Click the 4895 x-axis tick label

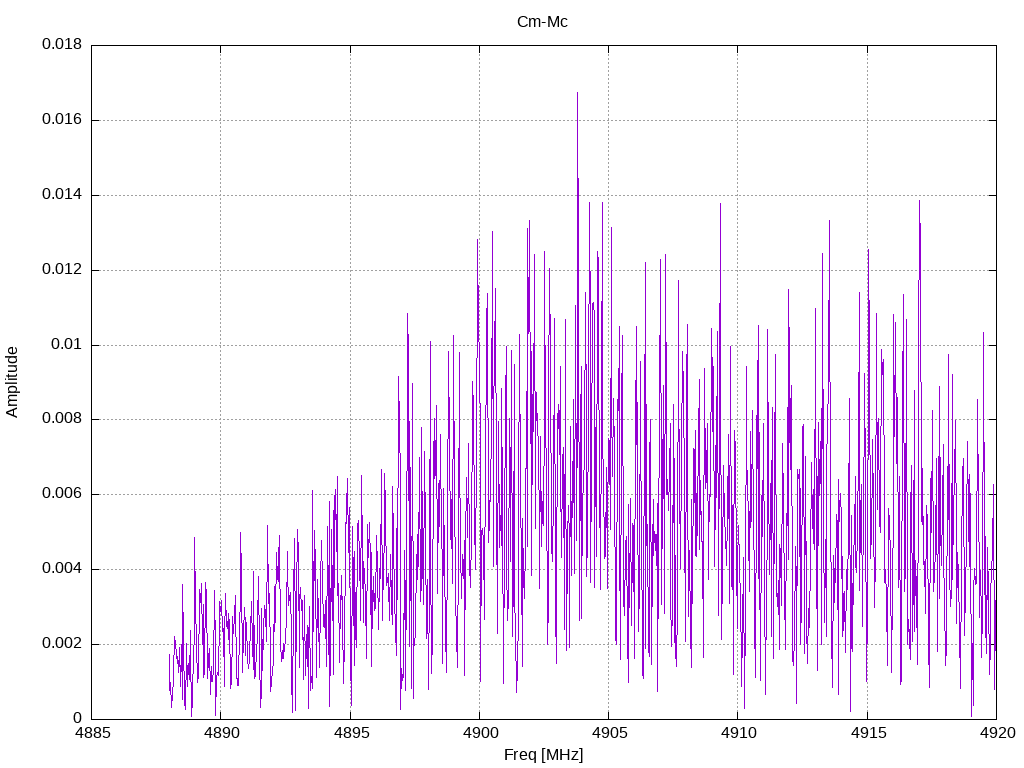tap(351, 733)
